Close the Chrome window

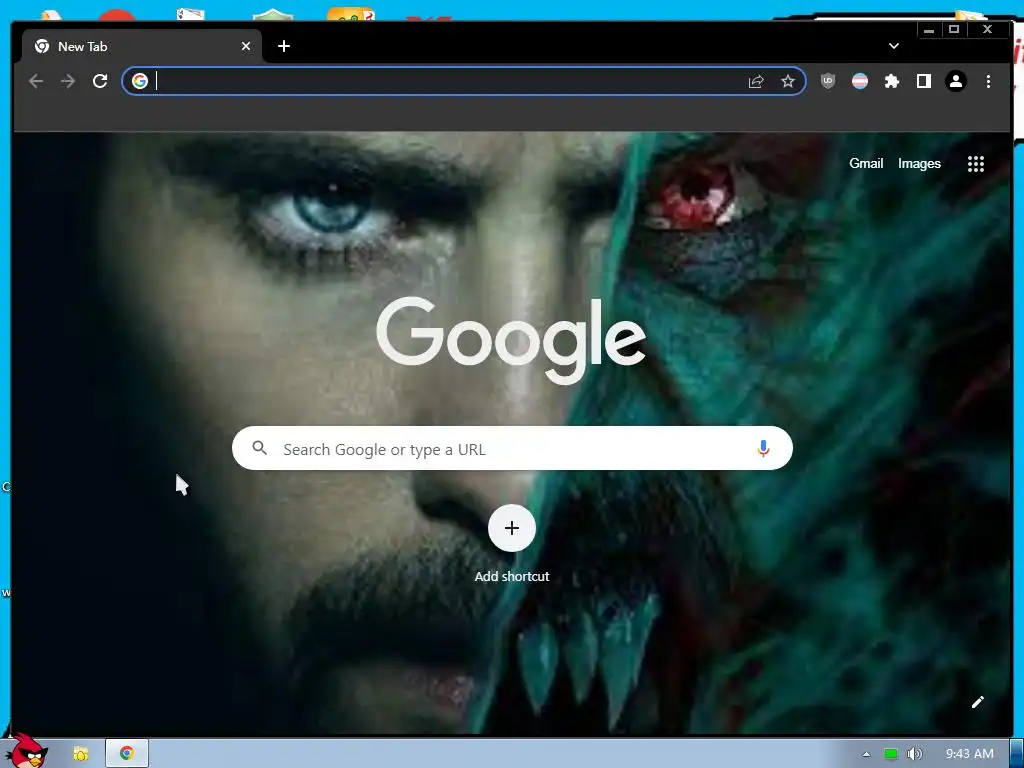987,30
